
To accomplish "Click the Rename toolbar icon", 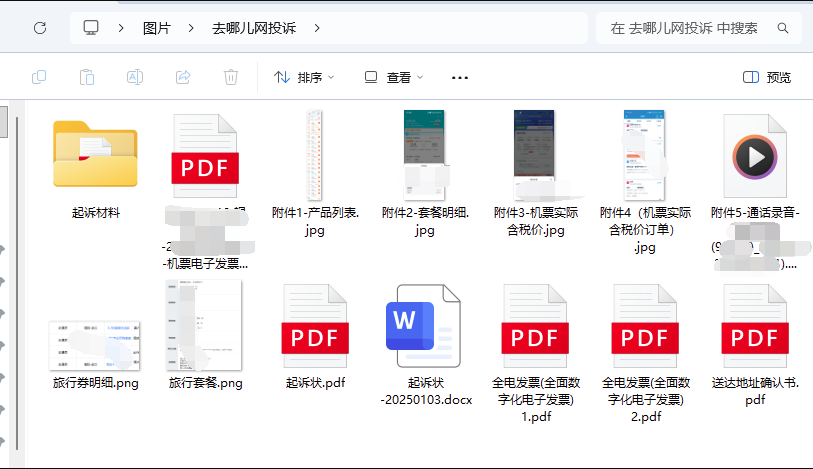I will 135,77.
